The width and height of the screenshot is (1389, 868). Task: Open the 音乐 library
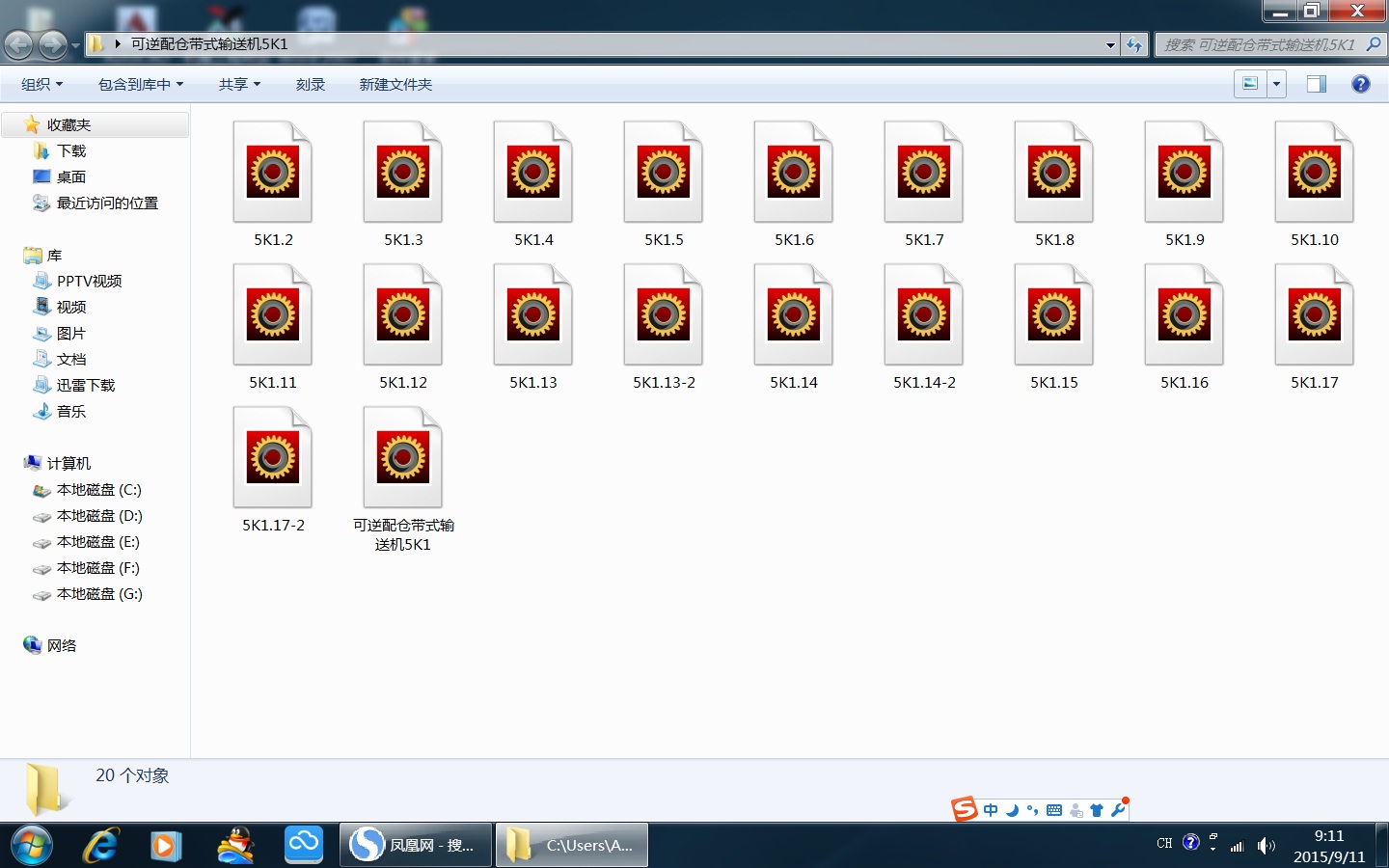[71, 412]
